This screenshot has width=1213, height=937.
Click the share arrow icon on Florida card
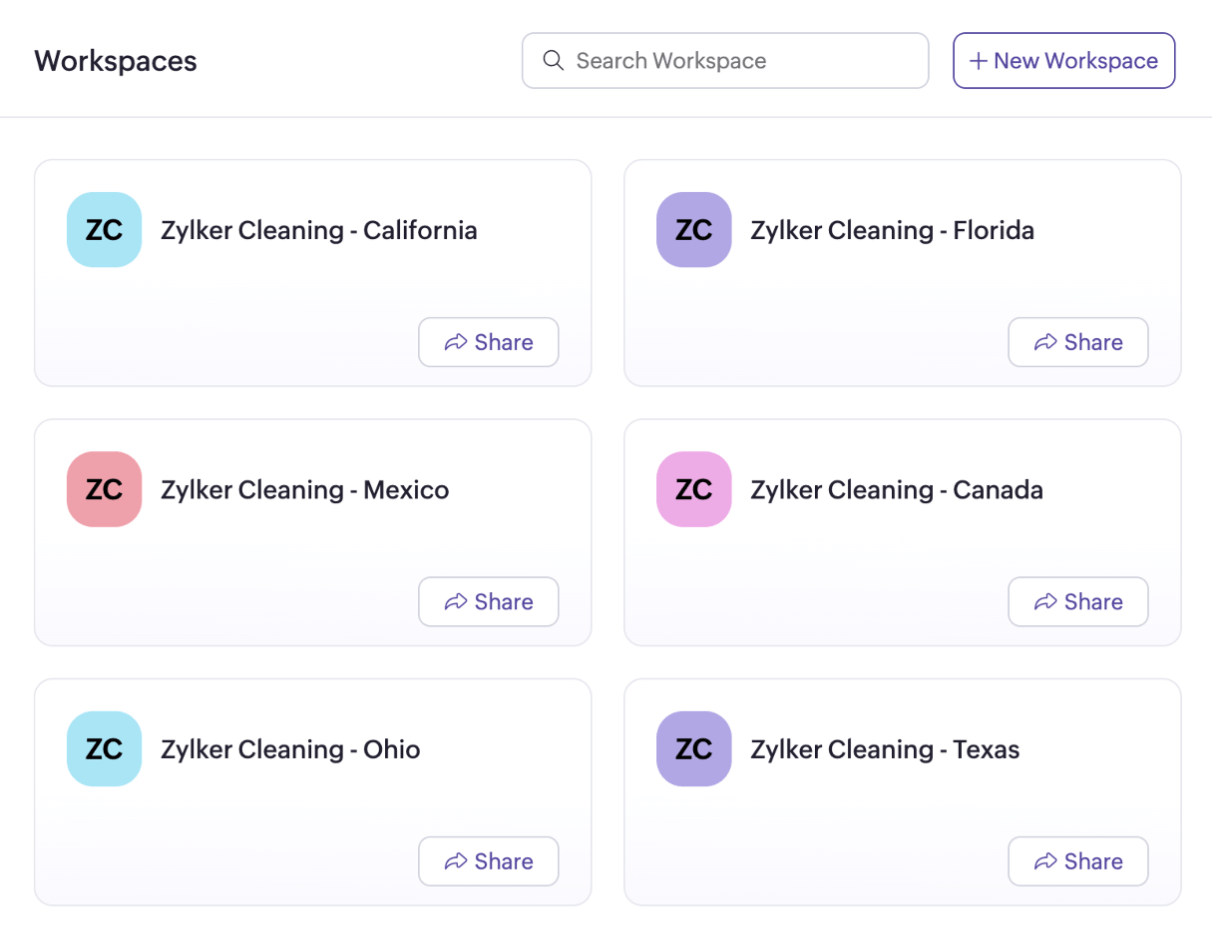point(1046,342)
